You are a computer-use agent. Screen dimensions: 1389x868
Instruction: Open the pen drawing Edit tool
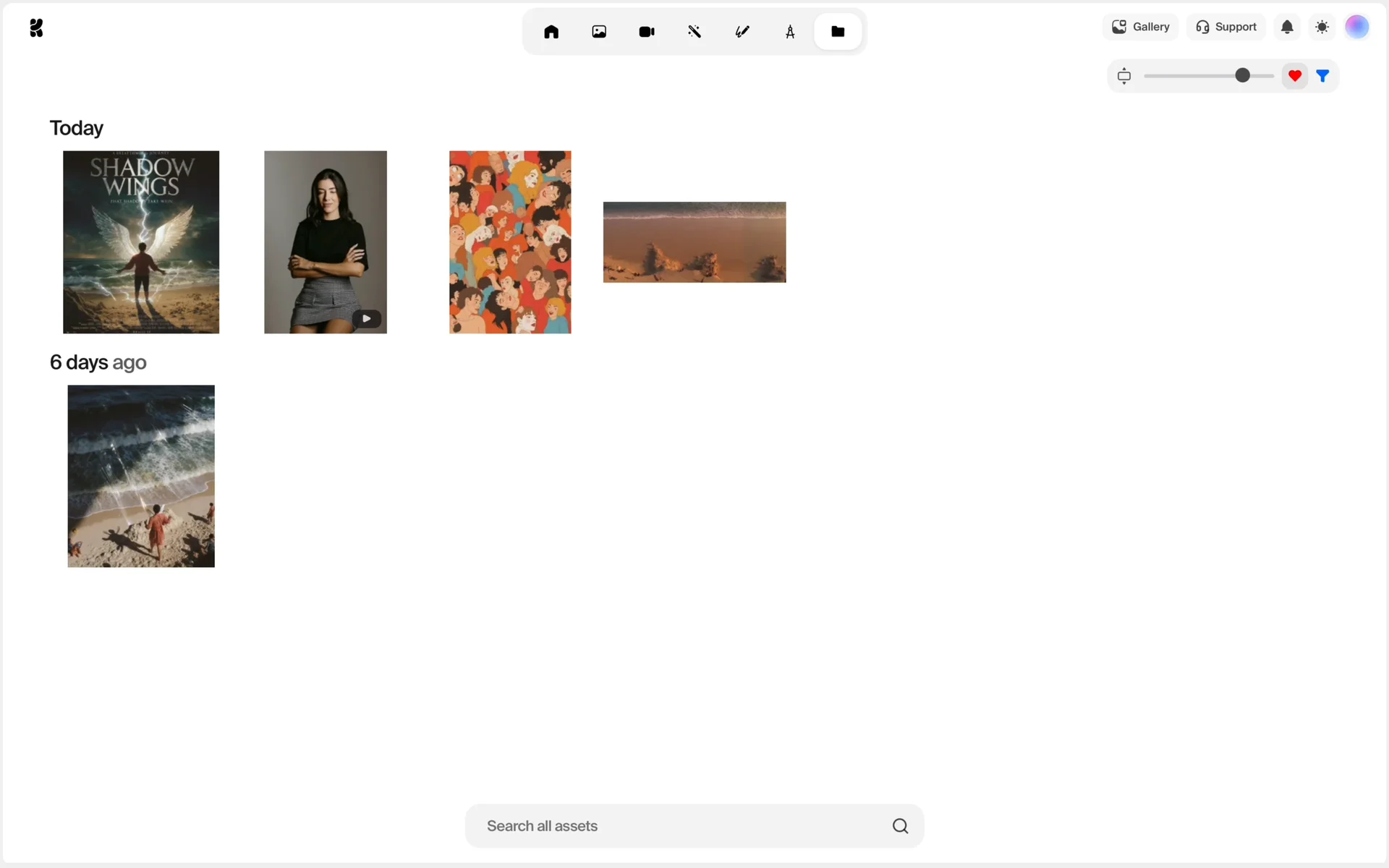click(742, 32)
